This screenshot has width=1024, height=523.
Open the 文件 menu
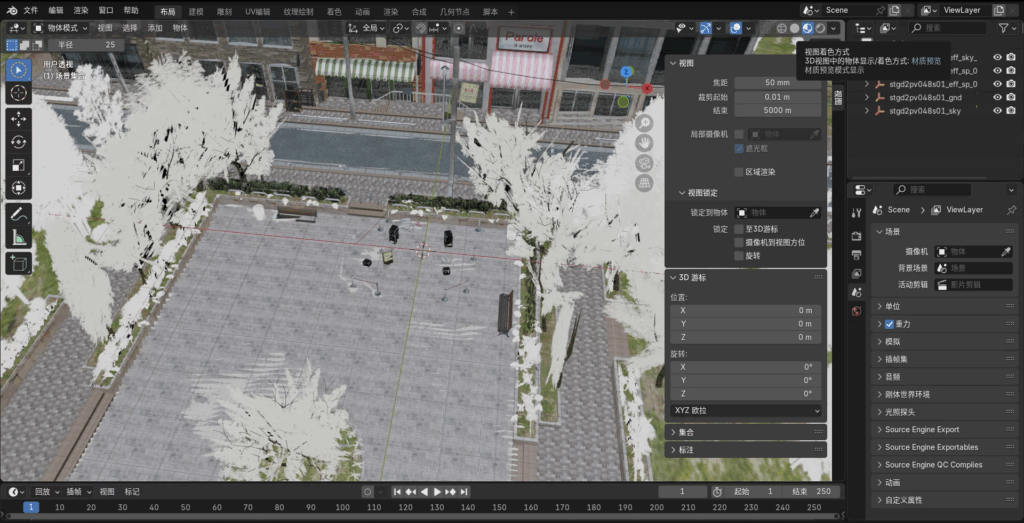(31, 11)
